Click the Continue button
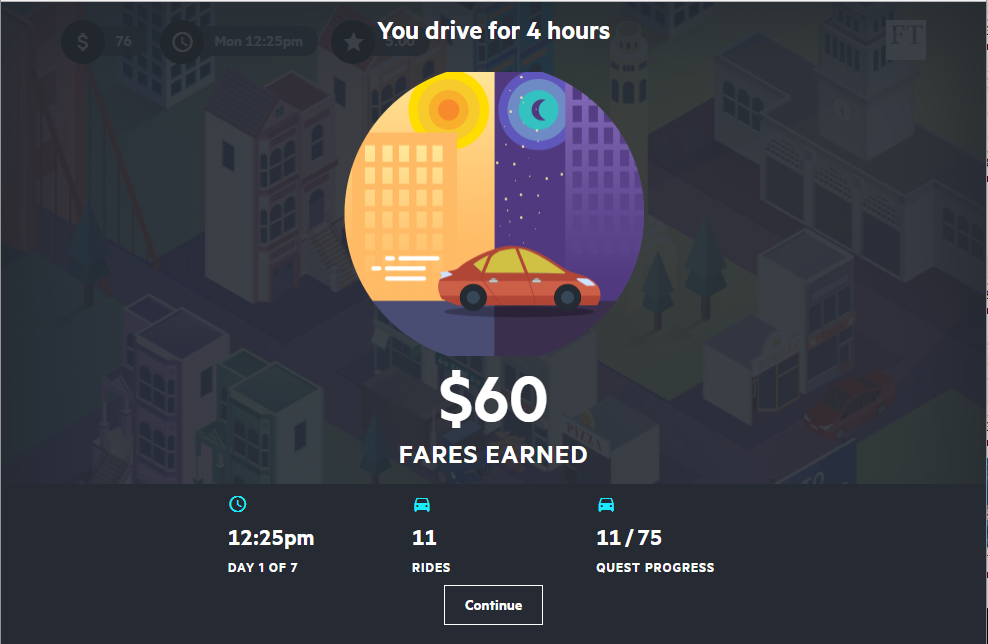 click(x=493, y=605)
